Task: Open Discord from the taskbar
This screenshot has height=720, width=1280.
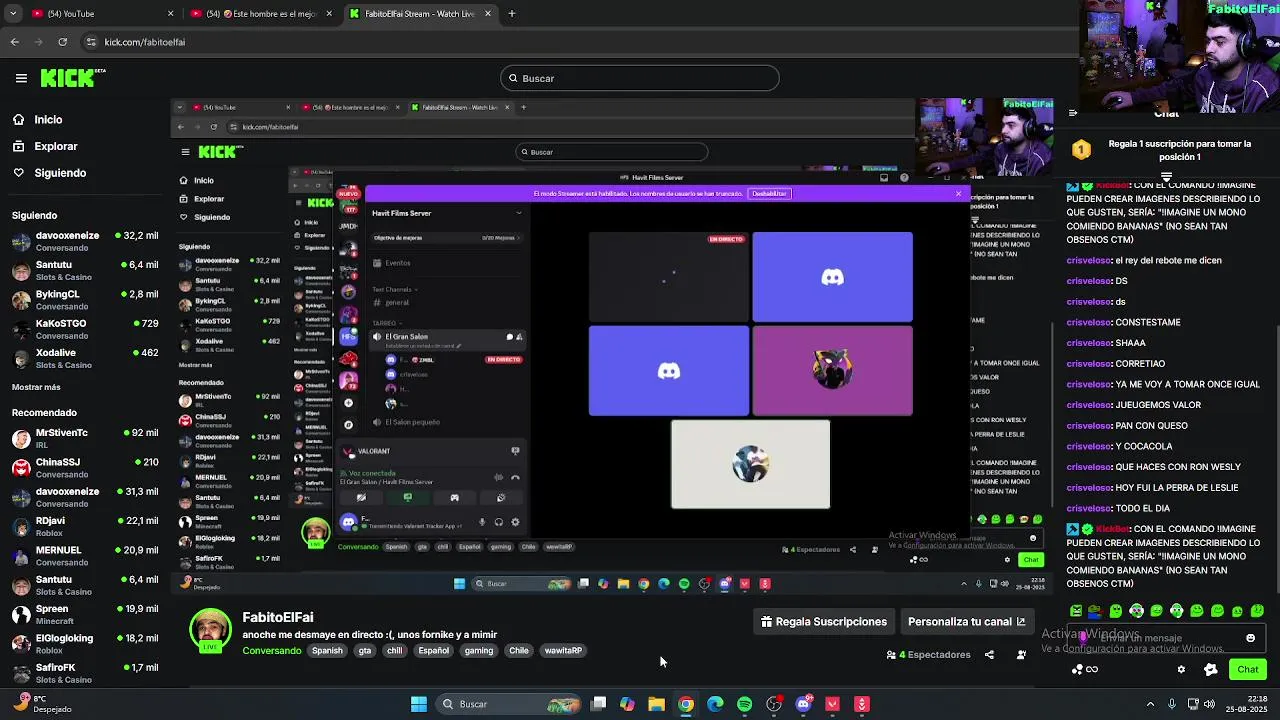Action: tap(803, 704)
